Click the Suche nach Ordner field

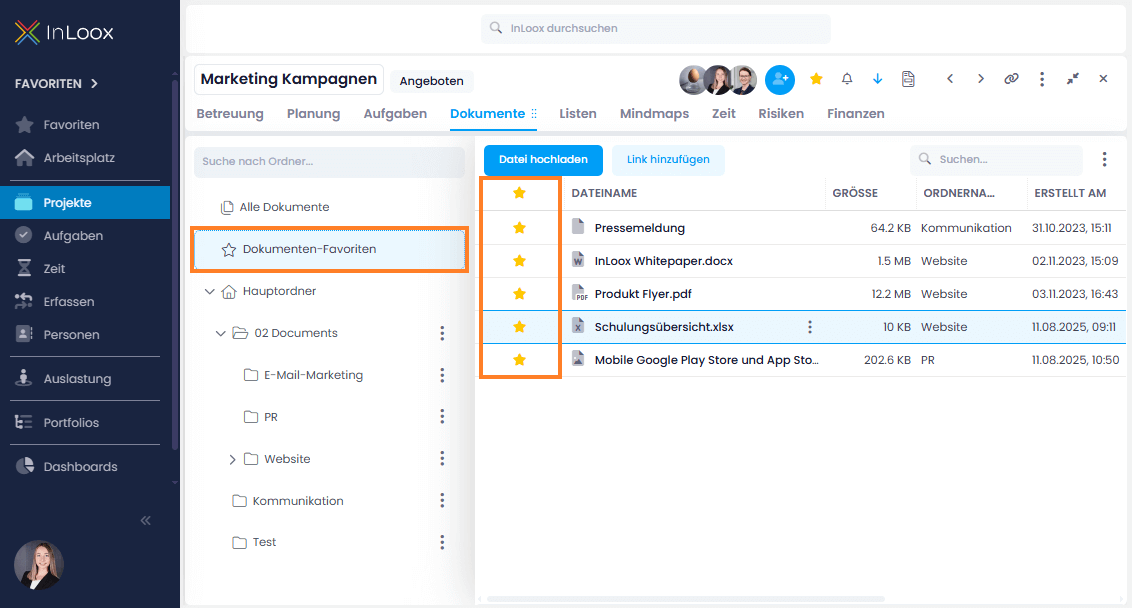click(329, 162)
